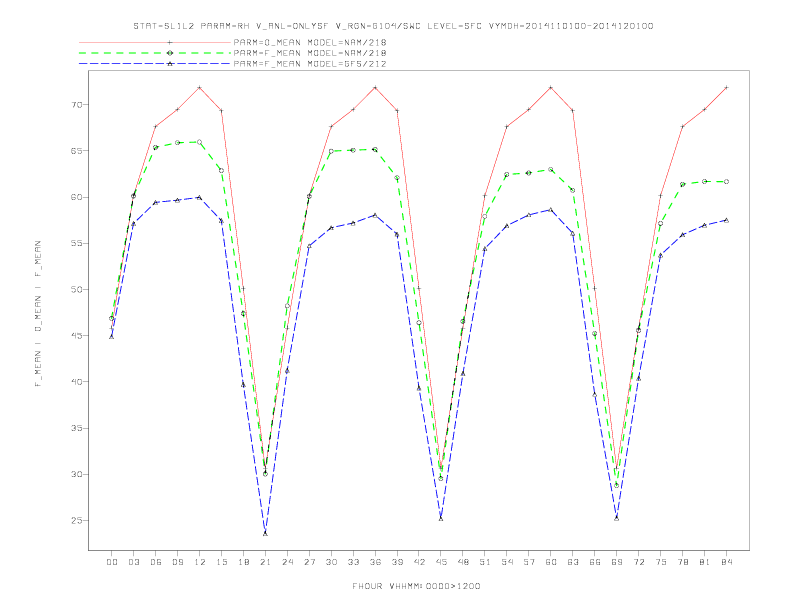Viewport: 792px width, 612px height.
Task: Click x-axis tick label 81
Action: pos(705,562)
